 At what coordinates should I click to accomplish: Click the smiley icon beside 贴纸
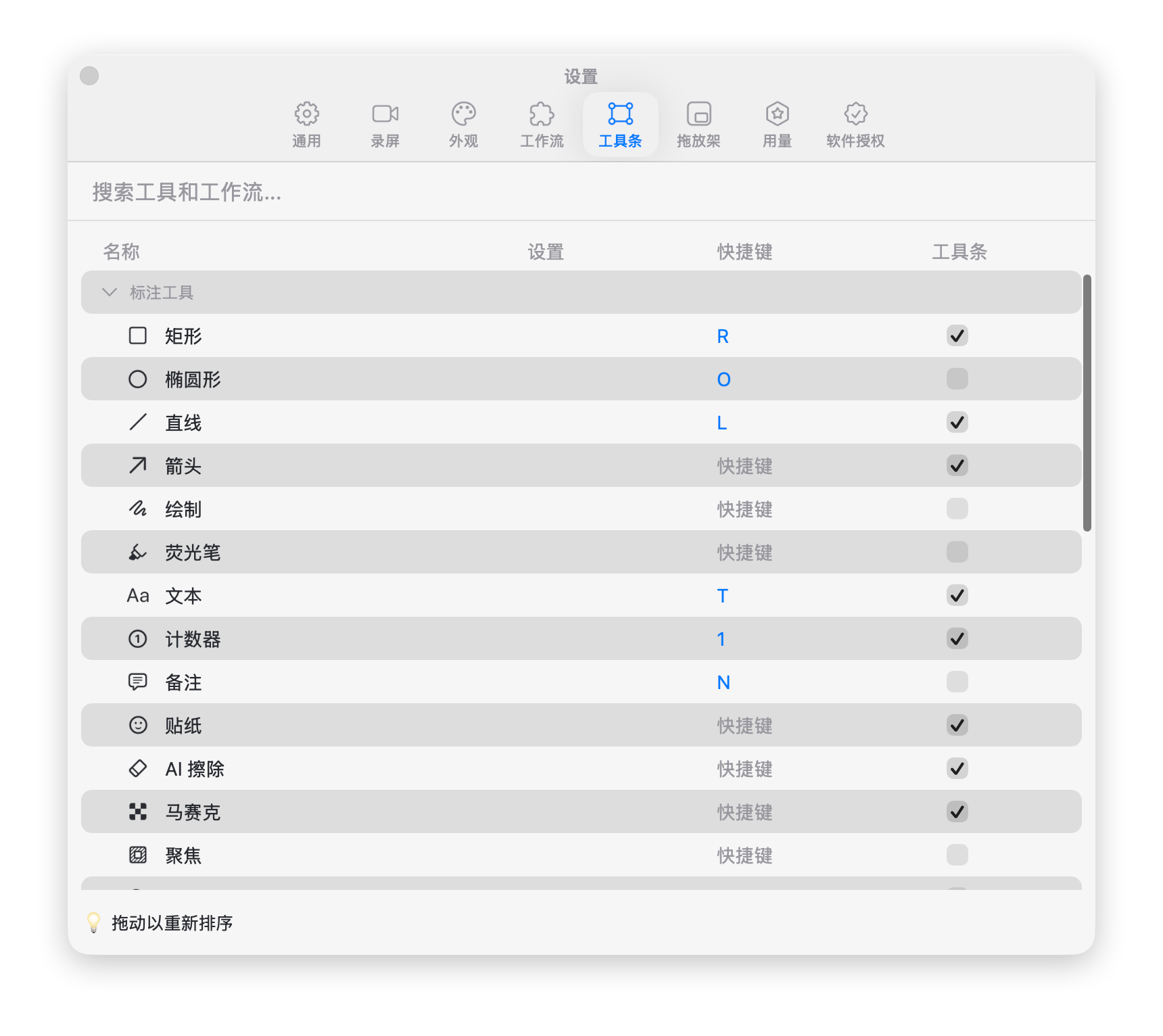click(x=138, y=726)
